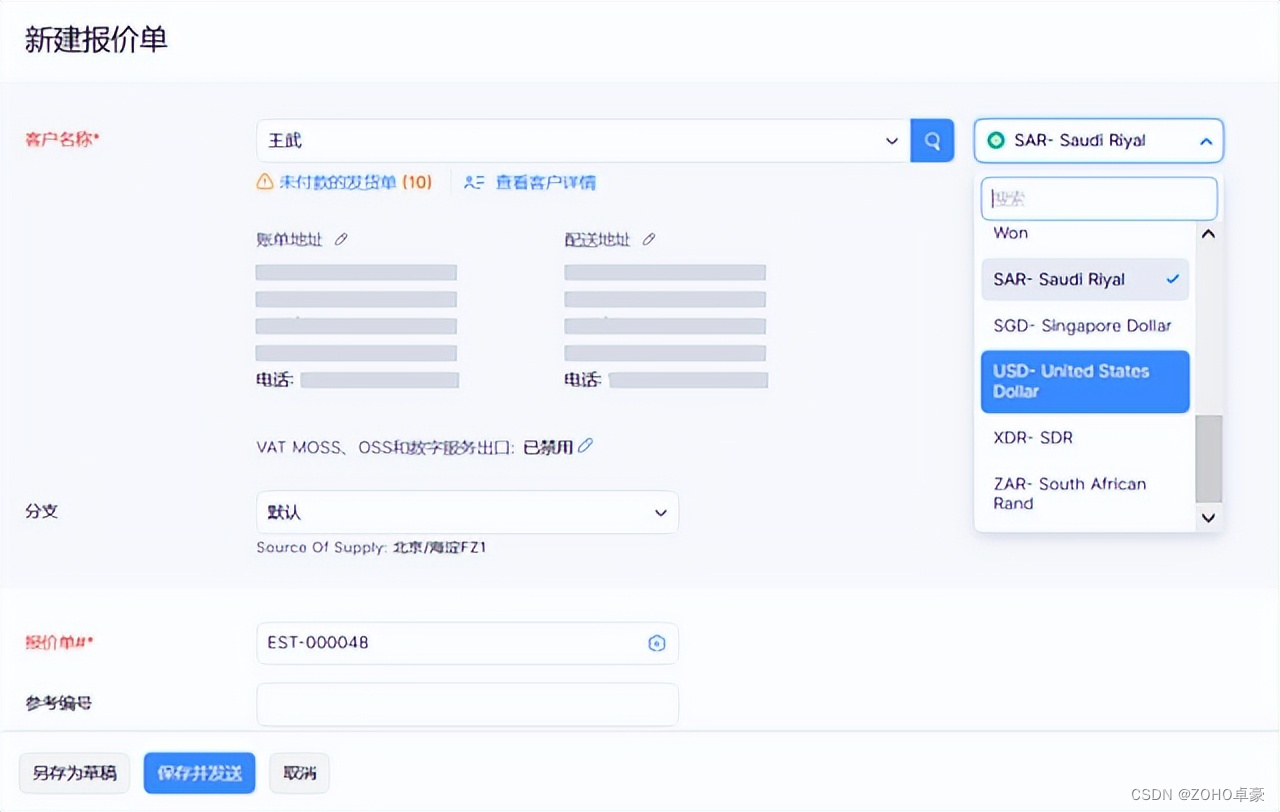This screenshot has width=1280, height=812.
Task: Click the green dot before SAR- Saudi Riyal
Action: pos(996,140)
